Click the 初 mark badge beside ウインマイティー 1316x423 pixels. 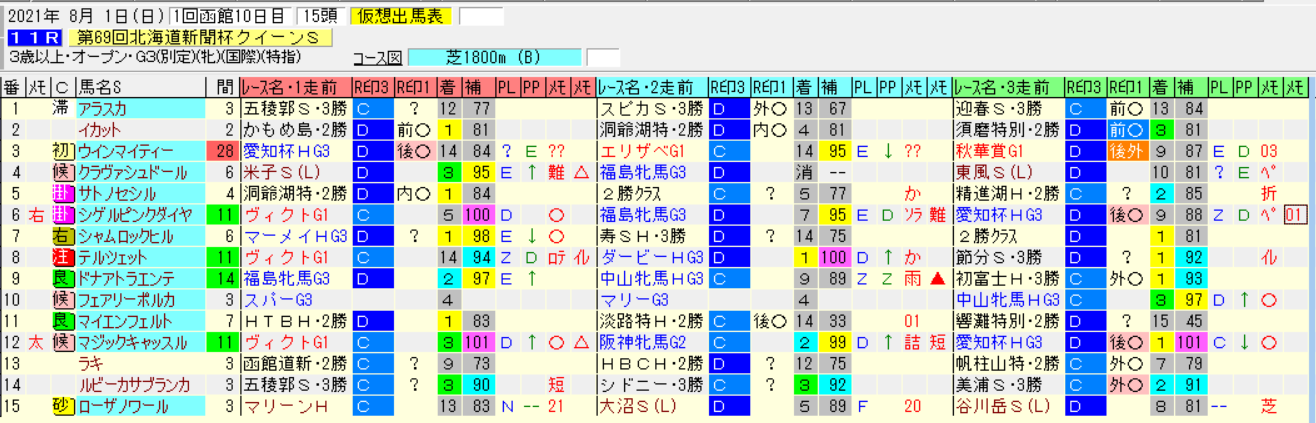click(62, 149)
